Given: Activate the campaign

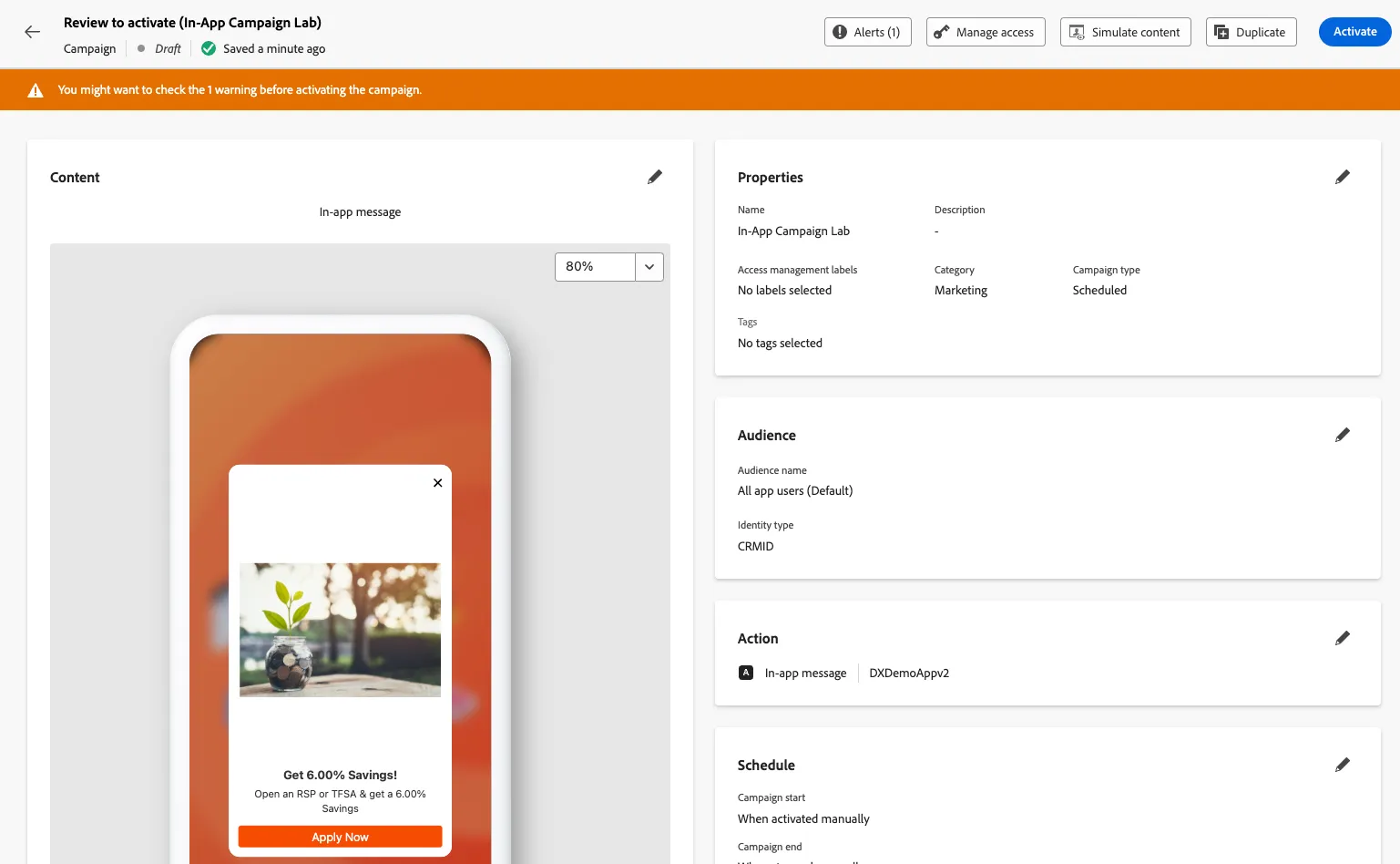Looking at the screenshot, I should [x=1355, y=32].
